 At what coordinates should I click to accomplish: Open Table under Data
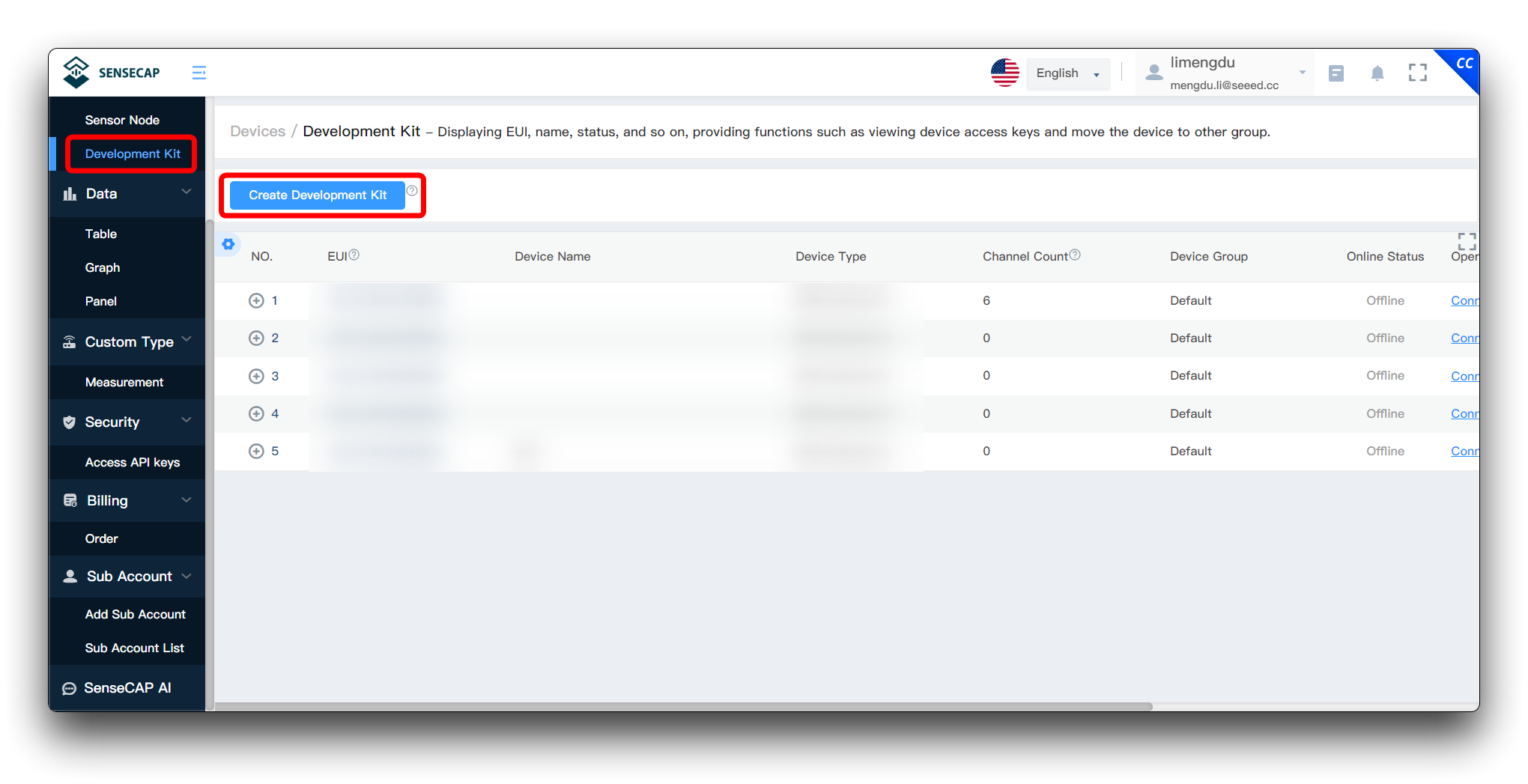click(100, 234)
